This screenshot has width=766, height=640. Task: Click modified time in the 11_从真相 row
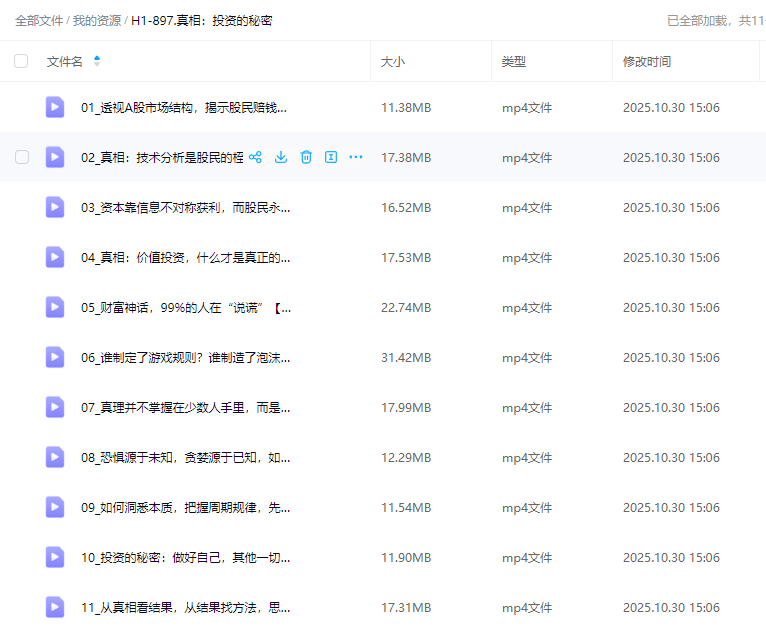pyautogui.click(x=671, y=607)
